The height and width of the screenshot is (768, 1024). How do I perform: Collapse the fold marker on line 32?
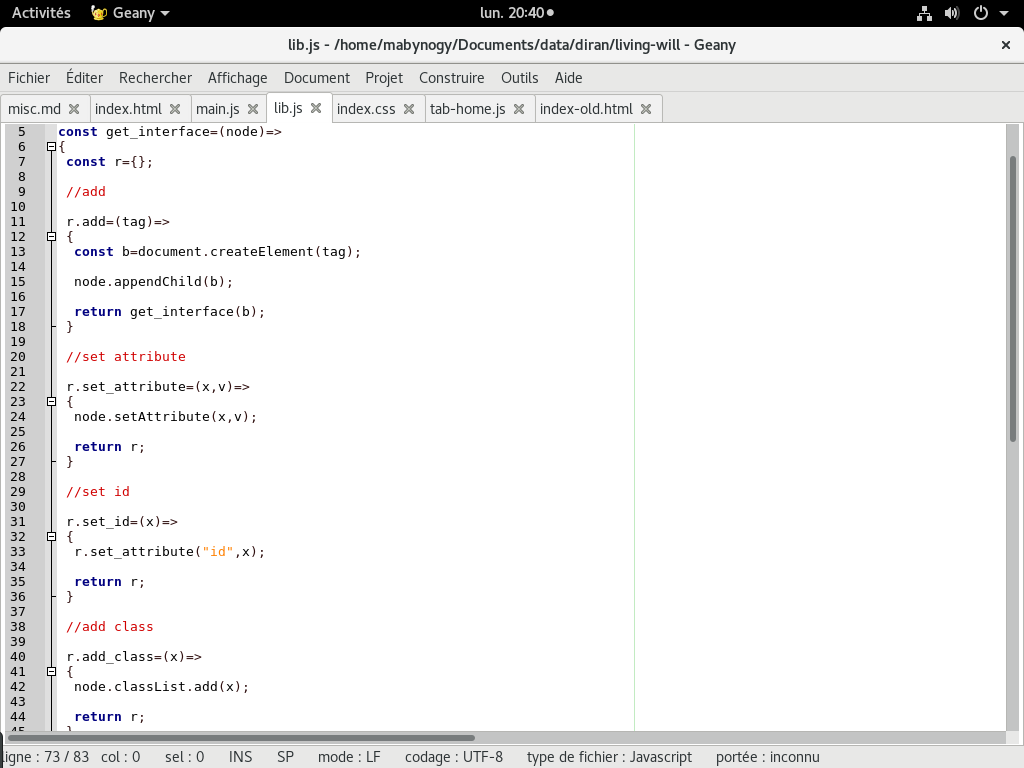(x=52, y=537)
